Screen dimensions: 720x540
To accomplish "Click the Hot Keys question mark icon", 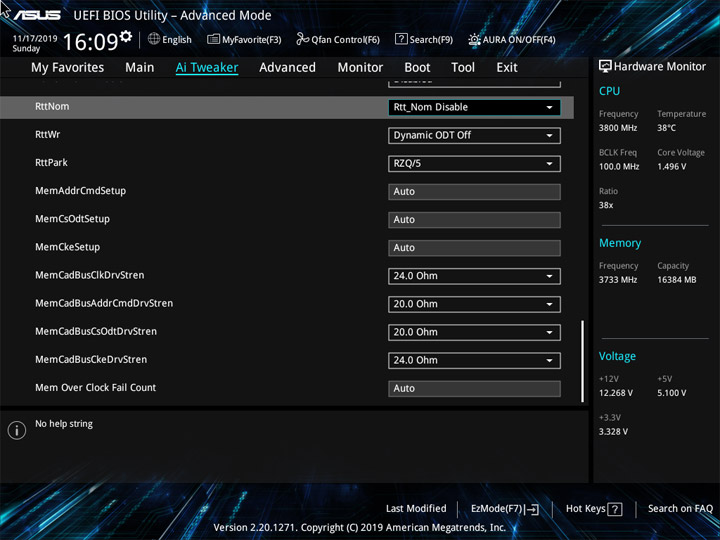I will [615, 509].
